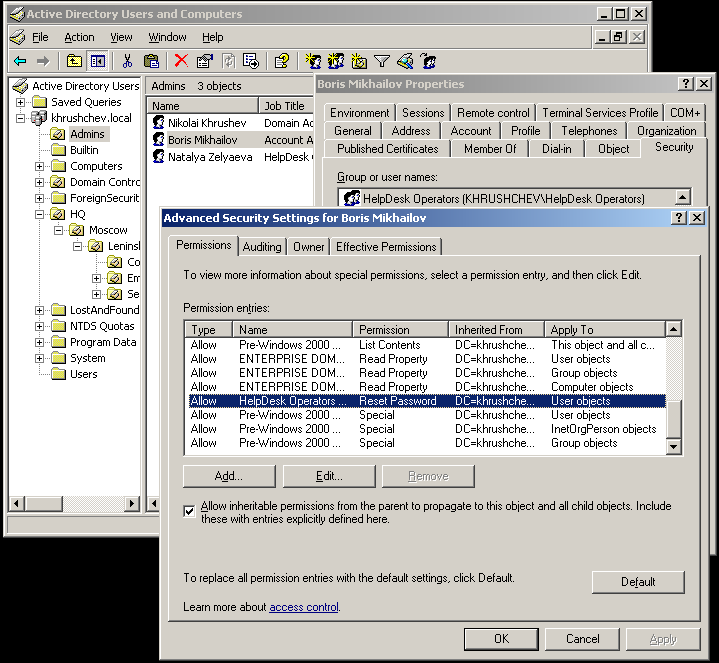Image resolution: width=719 pixels, height=663 pixels.
Task: Click Cancel in Advanced Security Settings
Action: tap(582, 639)
